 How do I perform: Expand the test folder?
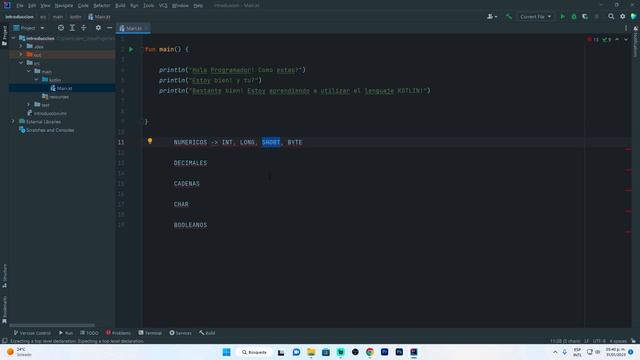point(29,105)
